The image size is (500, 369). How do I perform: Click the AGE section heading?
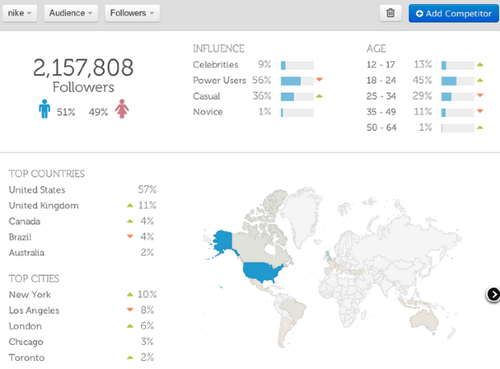[x=376, y=49]
